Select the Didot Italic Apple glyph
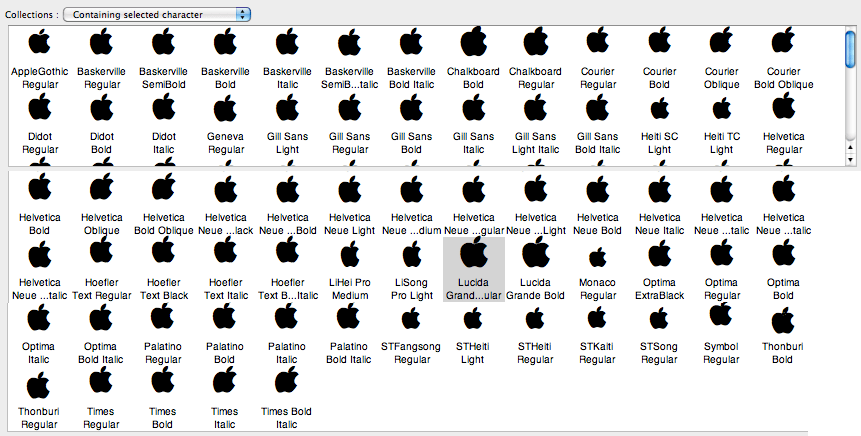861x436 pixels. (x=164, y=108)
